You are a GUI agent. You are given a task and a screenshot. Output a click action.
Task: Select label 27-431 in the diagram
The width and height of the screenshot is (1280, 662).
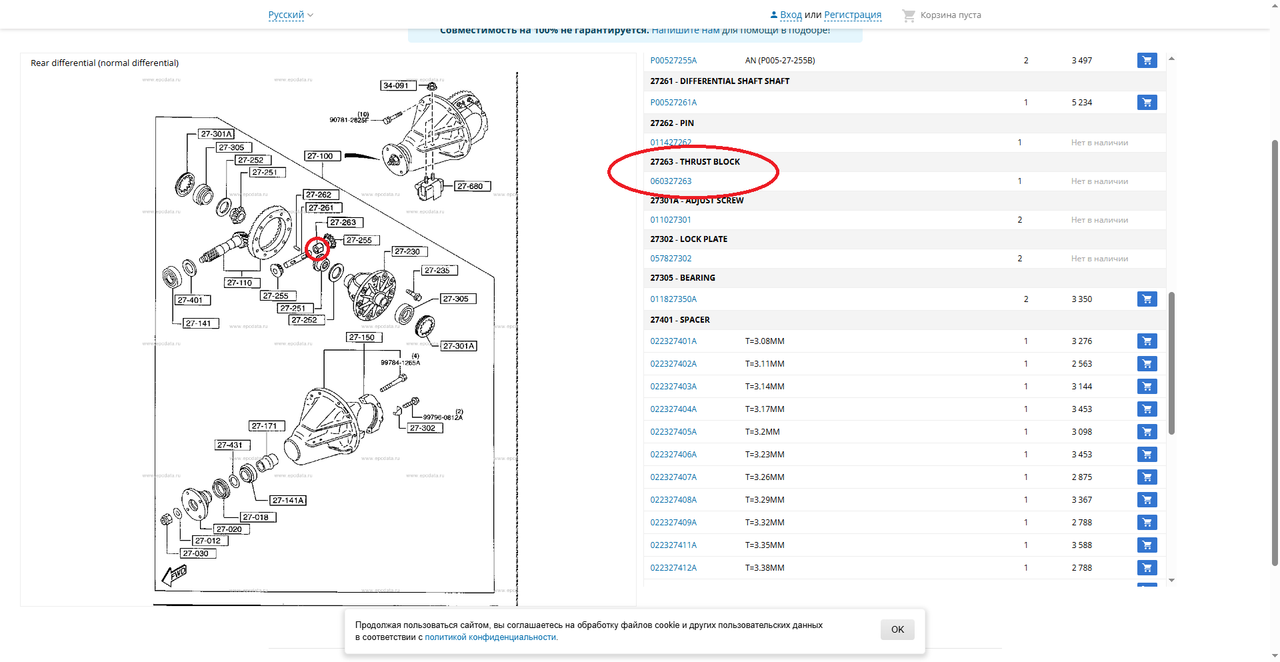(x=231, y=444)
